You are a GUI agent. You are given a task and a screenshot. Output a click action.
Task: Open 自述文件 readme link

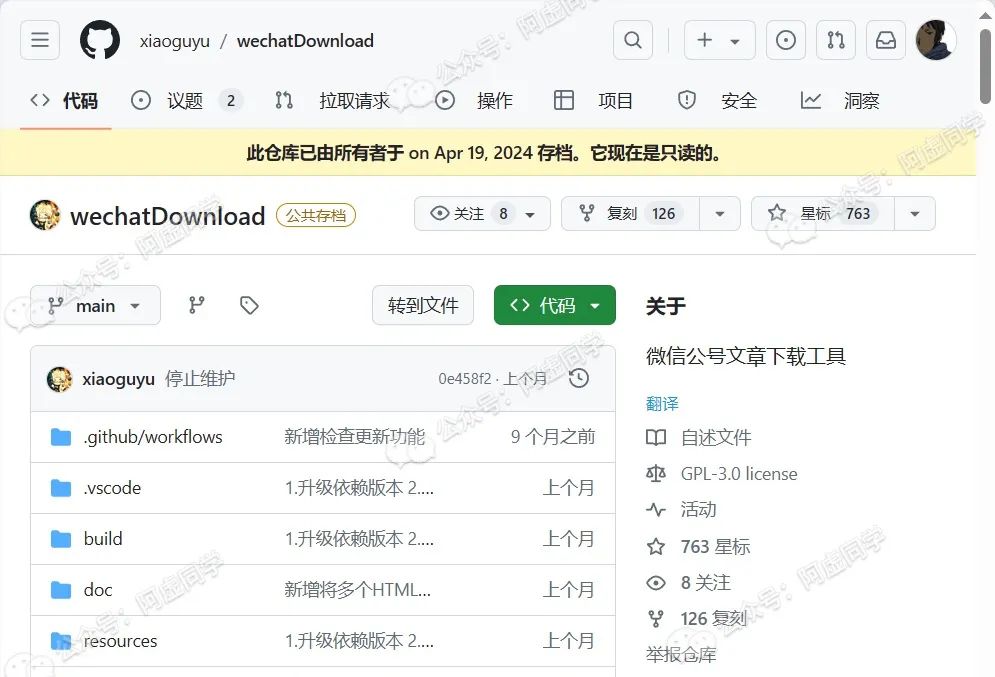pos(716,437)
